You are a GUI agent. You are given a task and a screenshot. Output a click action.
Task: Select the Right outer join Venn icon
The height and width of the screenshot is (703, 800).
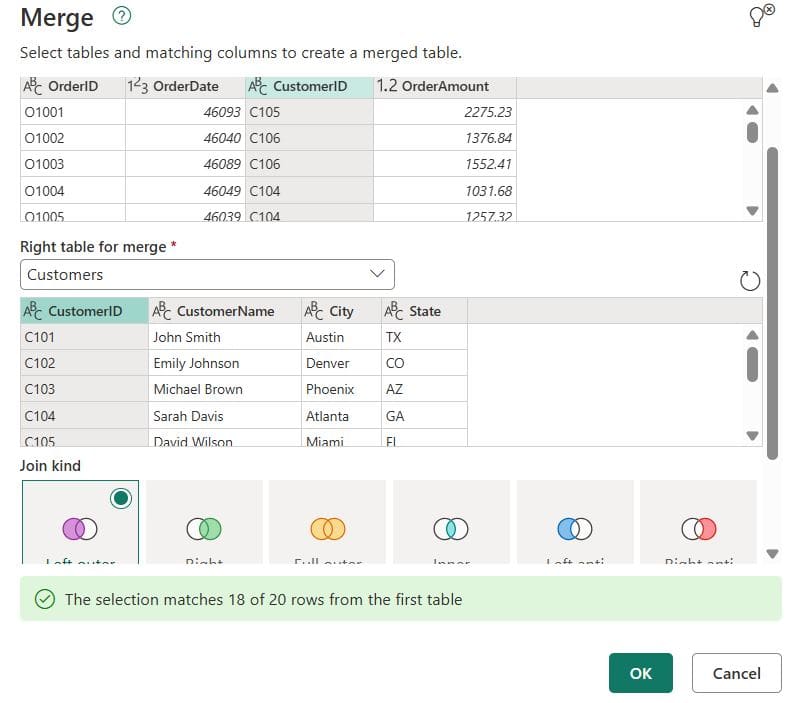pyautogui.click(x=204, y=529)
